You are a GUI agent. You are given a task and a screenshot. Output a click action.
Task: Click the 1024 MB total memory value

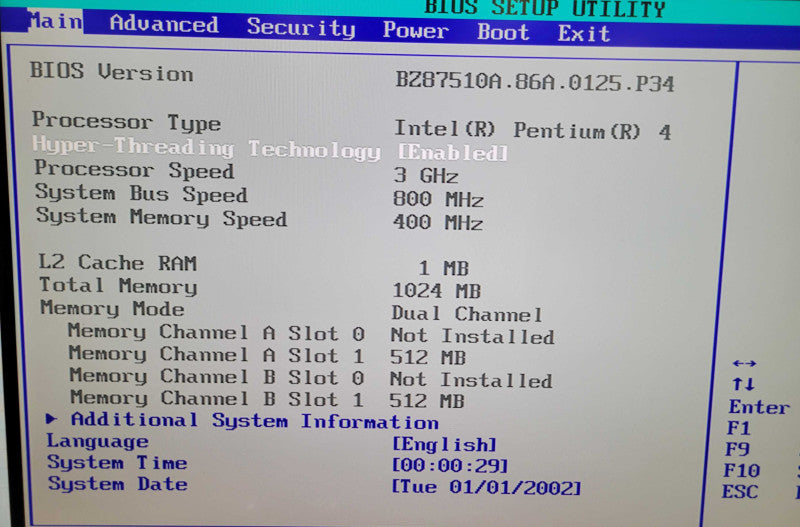click(x=437, y=291)
